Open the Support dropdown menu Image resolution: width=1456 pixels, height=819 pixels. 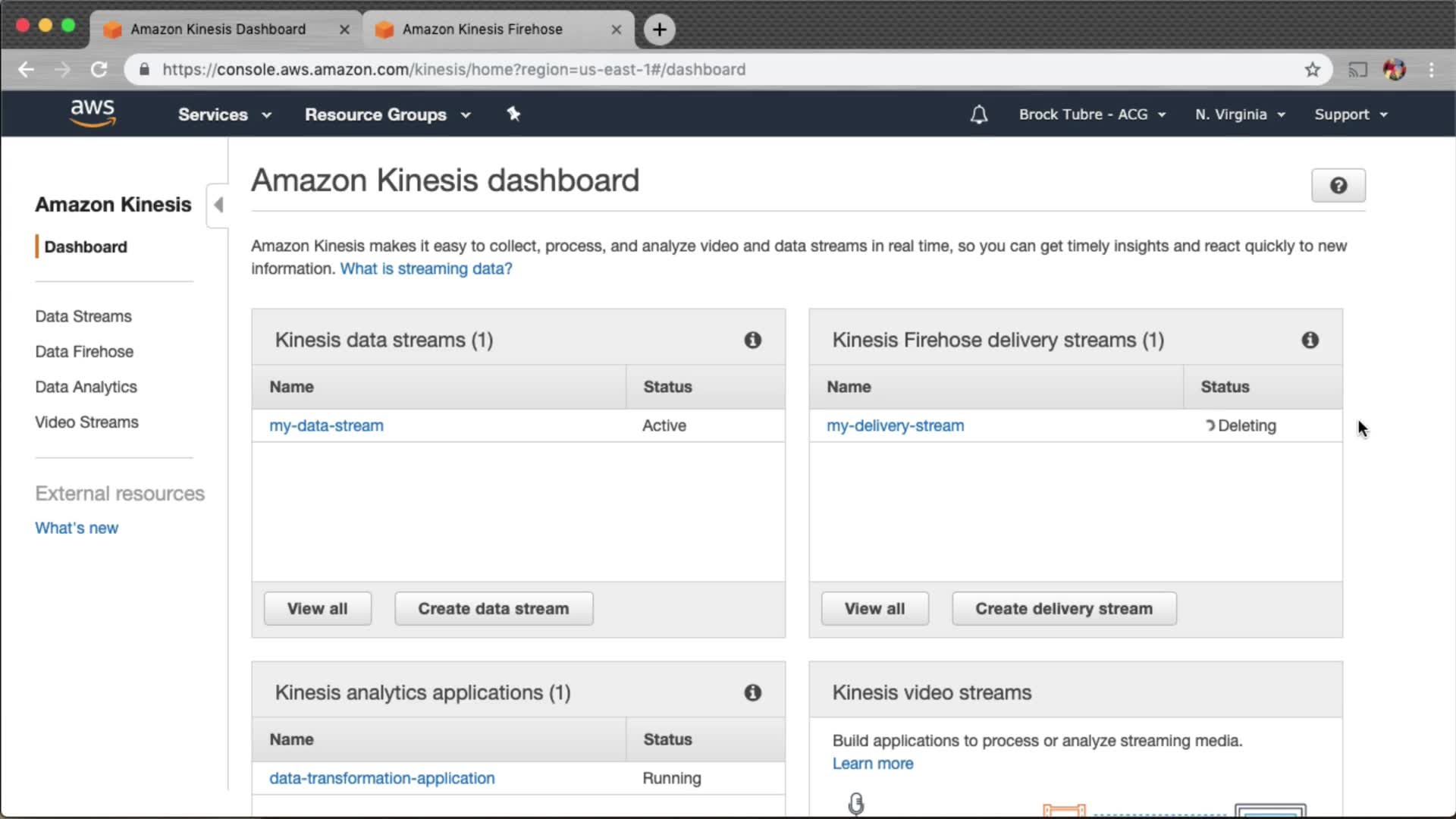click(x=1351, y=115)
